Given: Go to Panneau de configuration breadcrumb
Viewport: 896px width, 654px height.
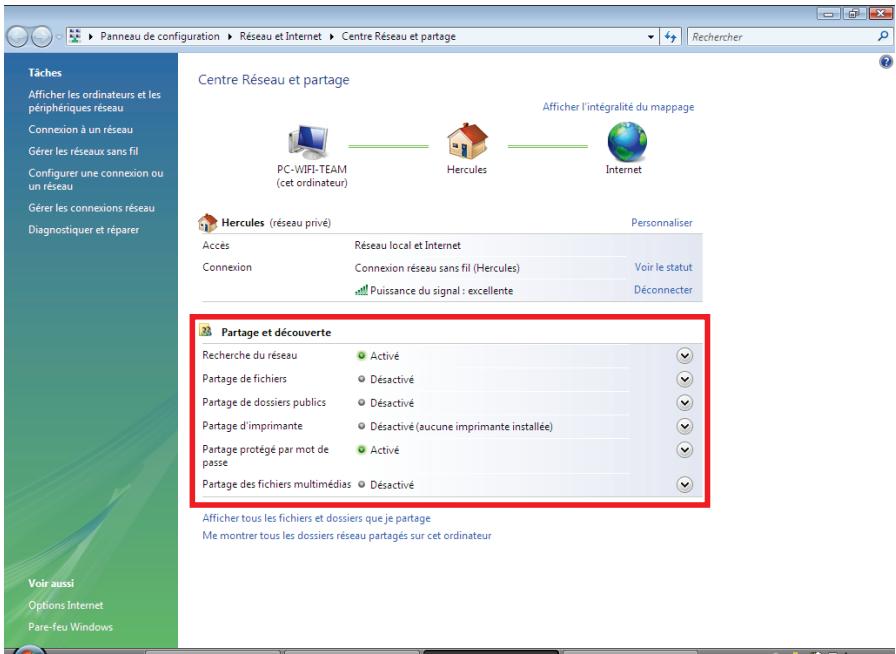Looking at the screenshot, I should [159, 36].
